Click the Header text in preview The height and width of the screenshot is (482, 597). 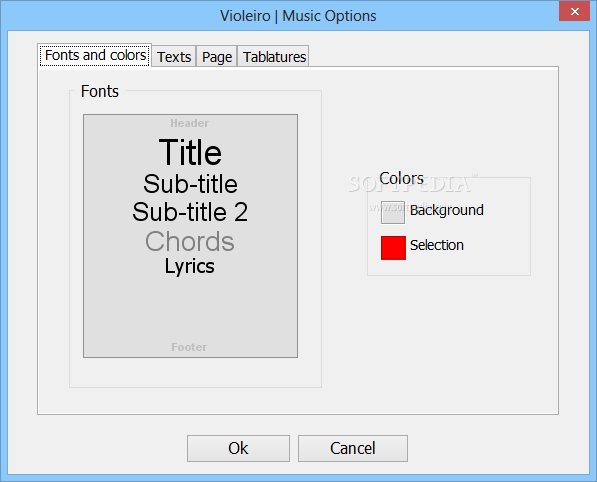coord(189,123)
